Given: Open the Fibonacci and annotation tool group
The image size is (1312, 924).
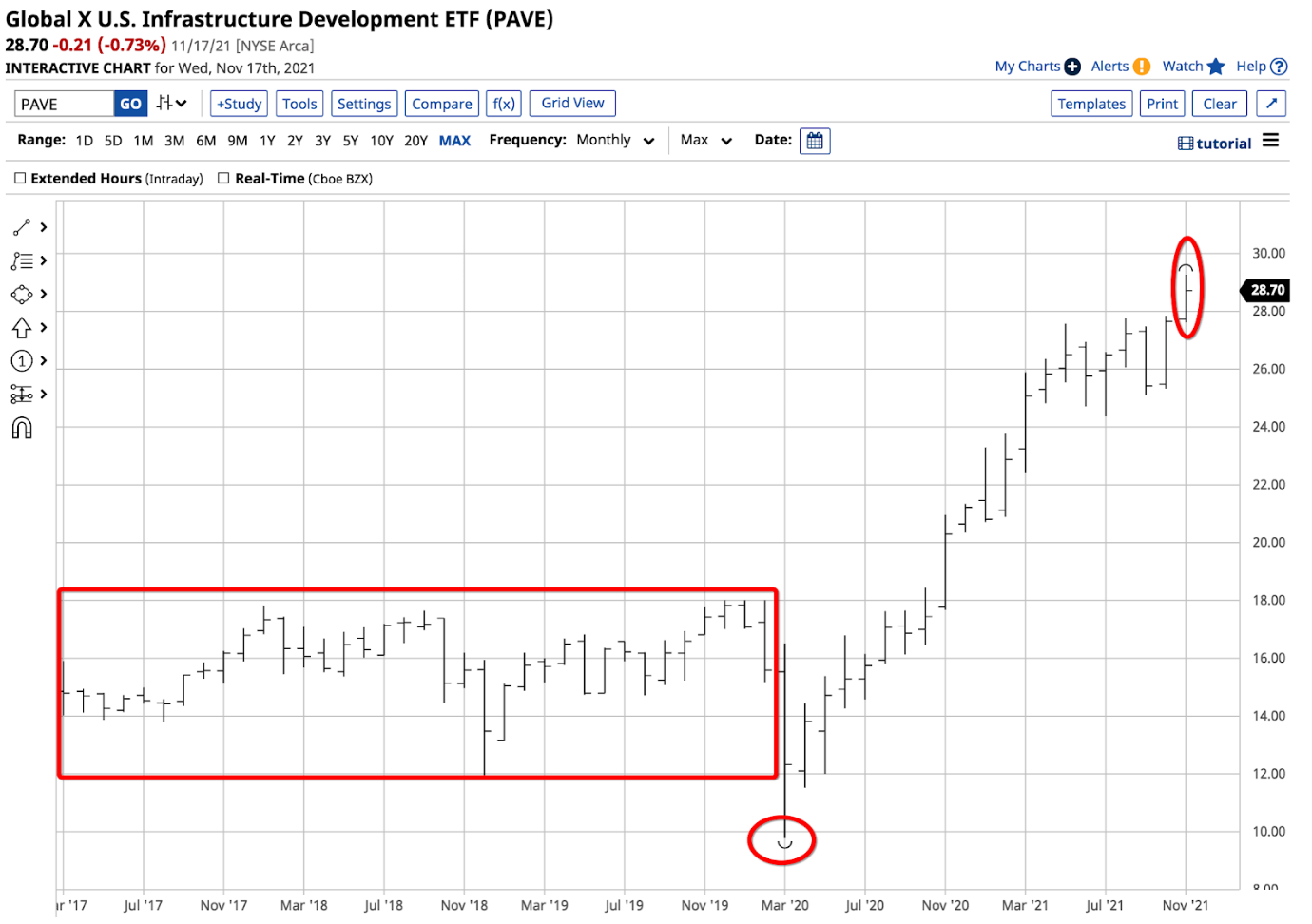Looking at the screenshot, I should pos(21,260).
